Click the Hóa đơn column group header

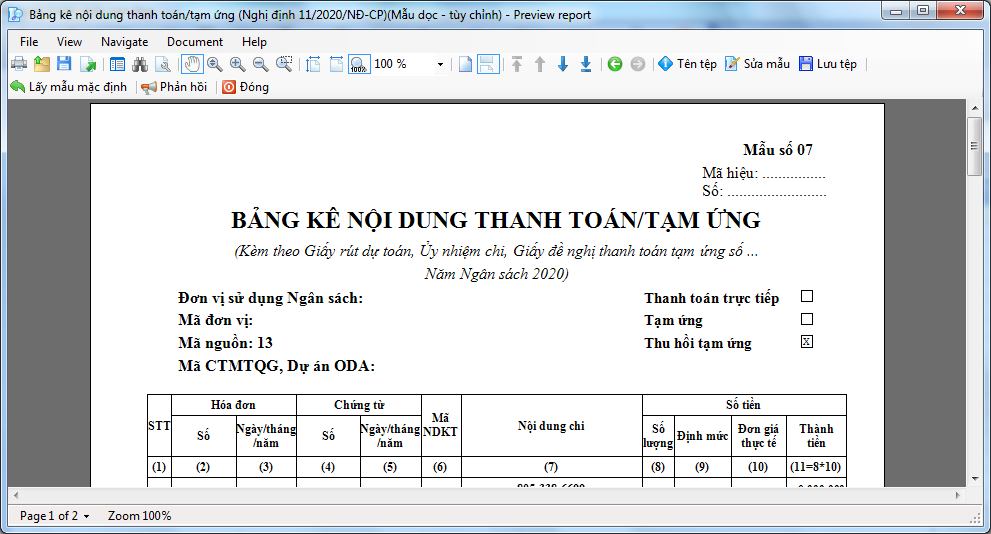pyautogui.click(x=233, y=405)
